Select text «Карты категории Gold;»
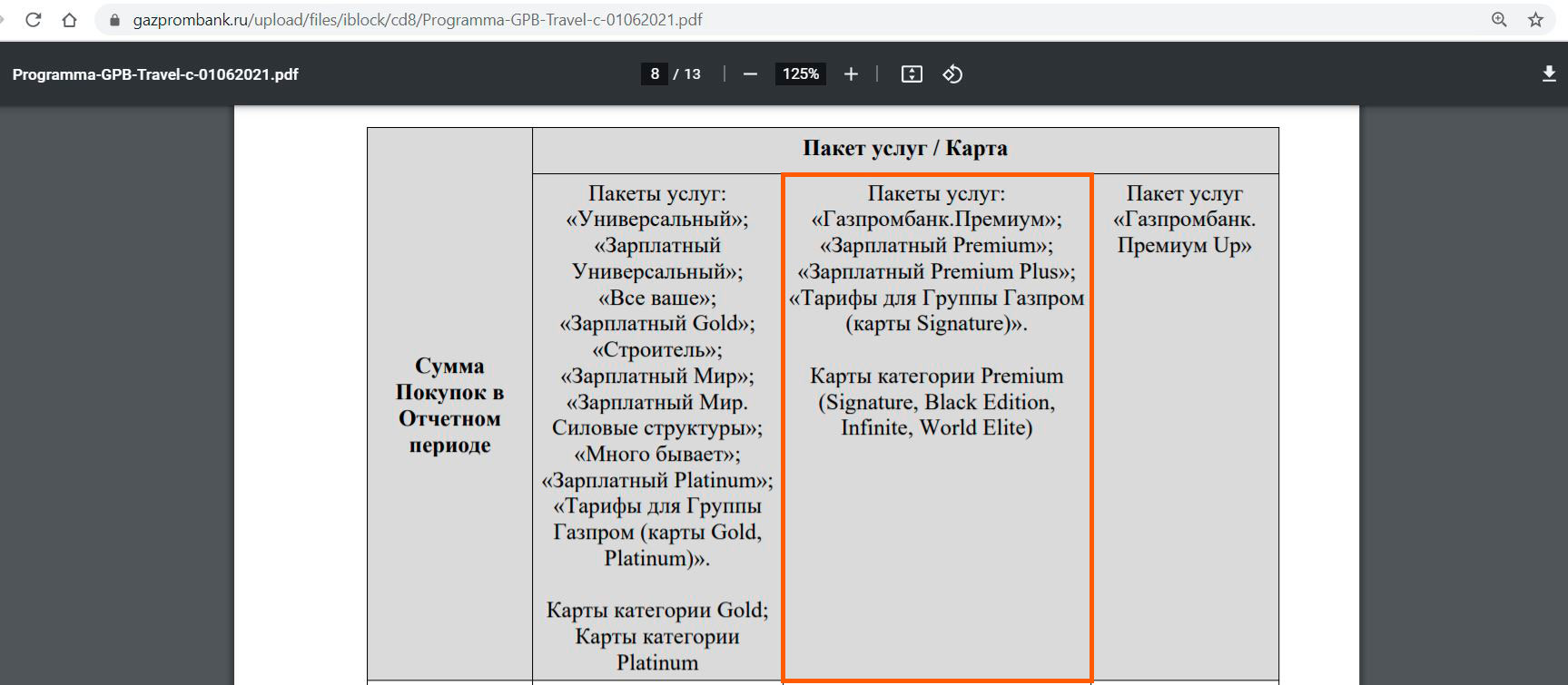1568x685 pixels. tap(656, 611)
